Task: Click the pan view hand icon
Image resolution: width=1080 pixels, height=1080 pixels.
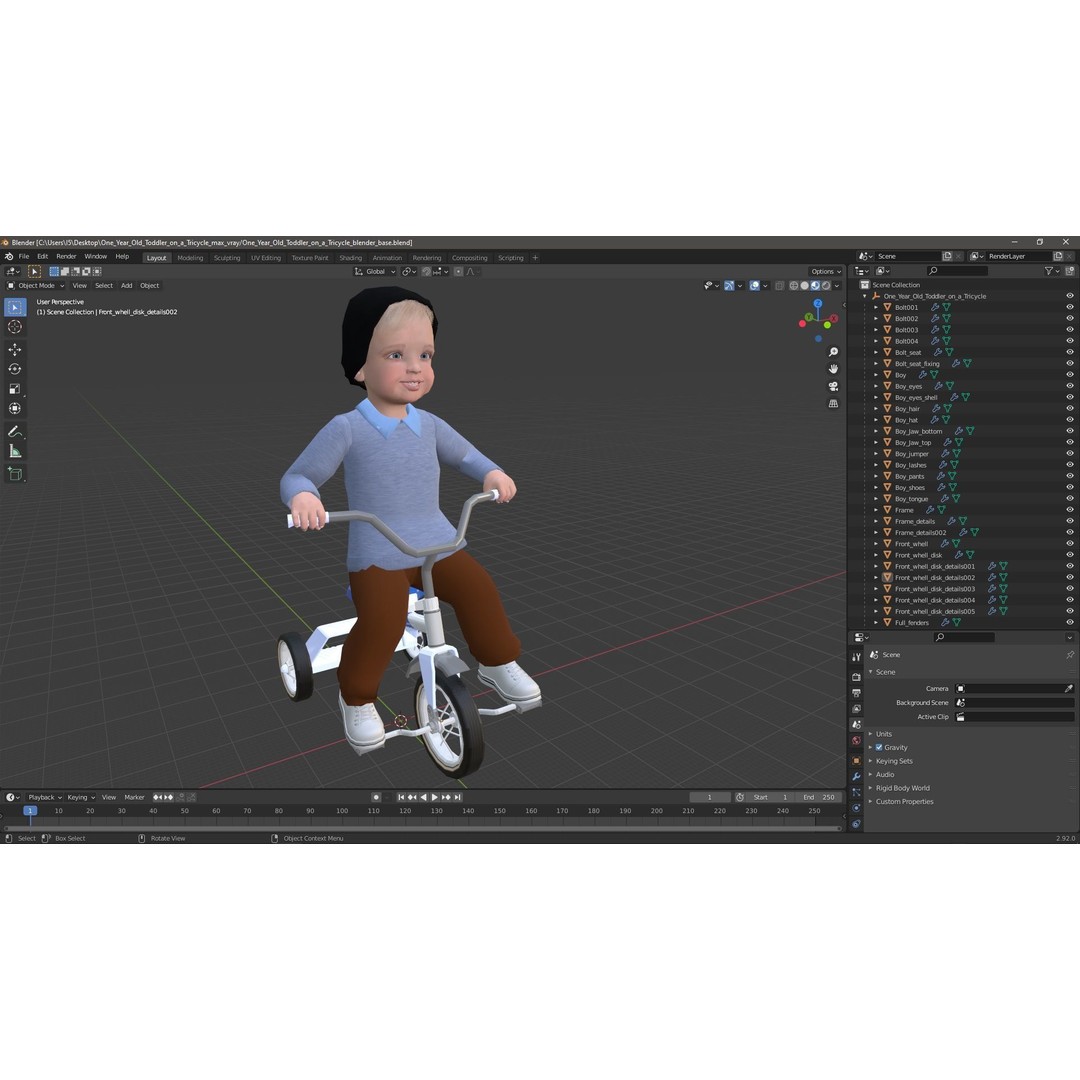Action: pyautogui.click(x=833, y=369)
